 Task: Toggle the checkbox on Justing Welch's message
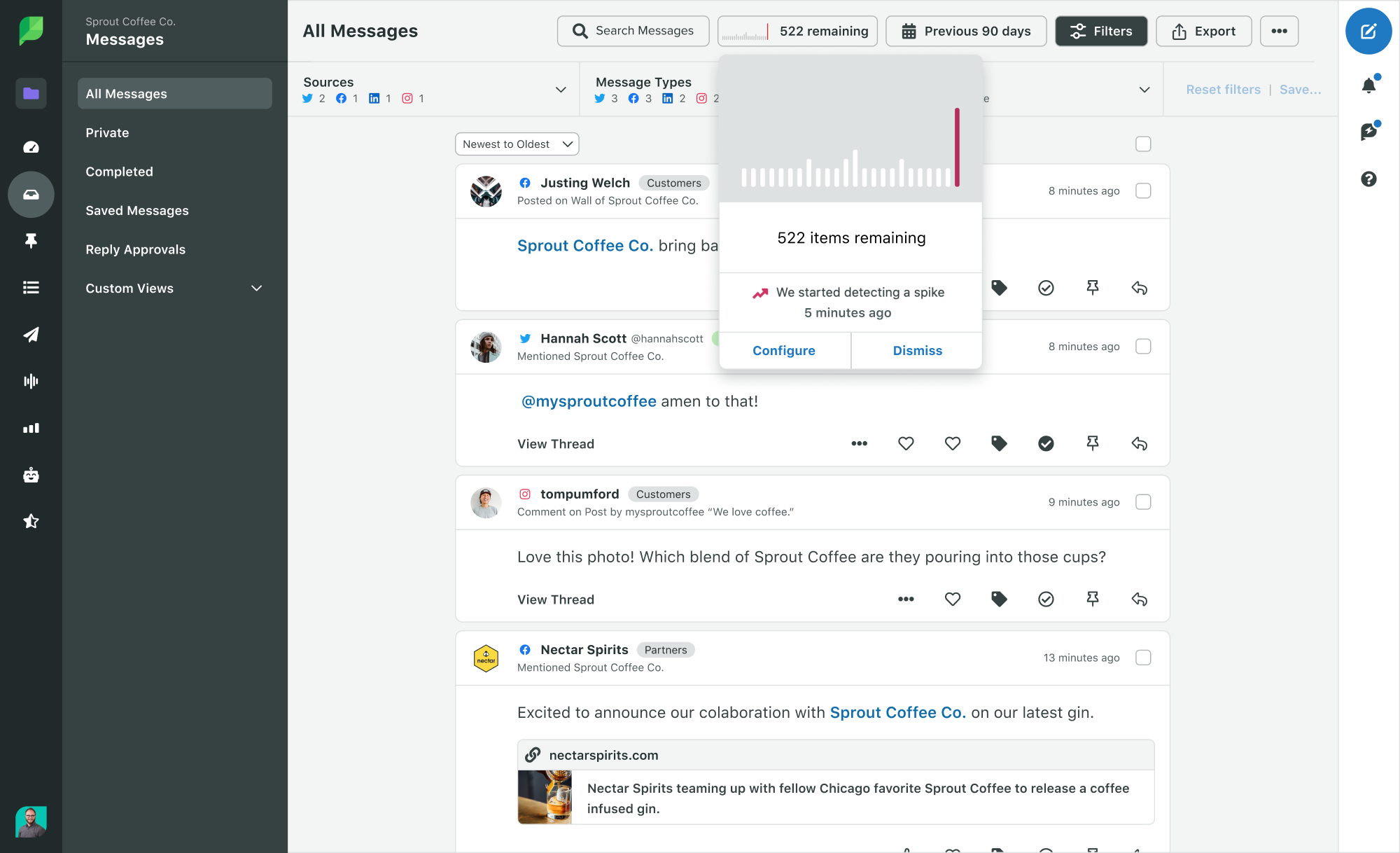point(1143,190)
